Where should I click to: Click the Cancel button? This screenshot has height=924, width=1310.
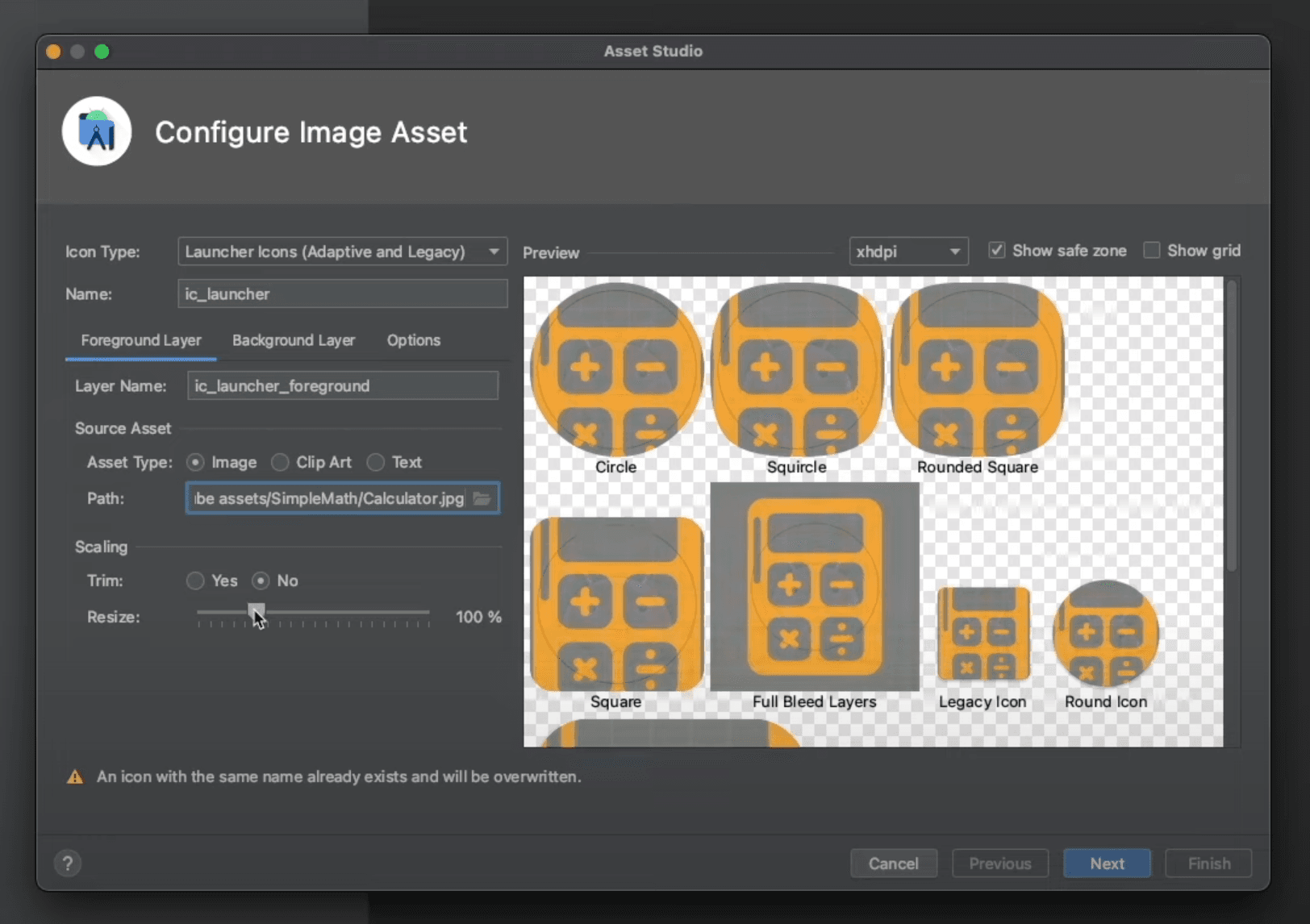(894, 863)
